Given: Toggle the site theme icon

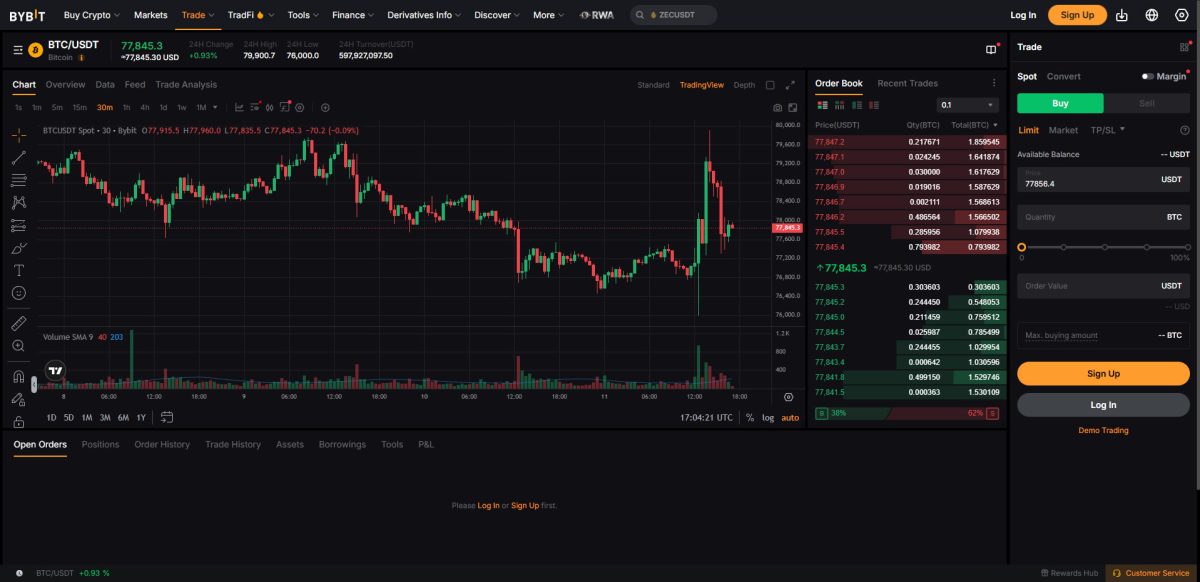Looking at the screenshot, I should tap(1181, 15).
